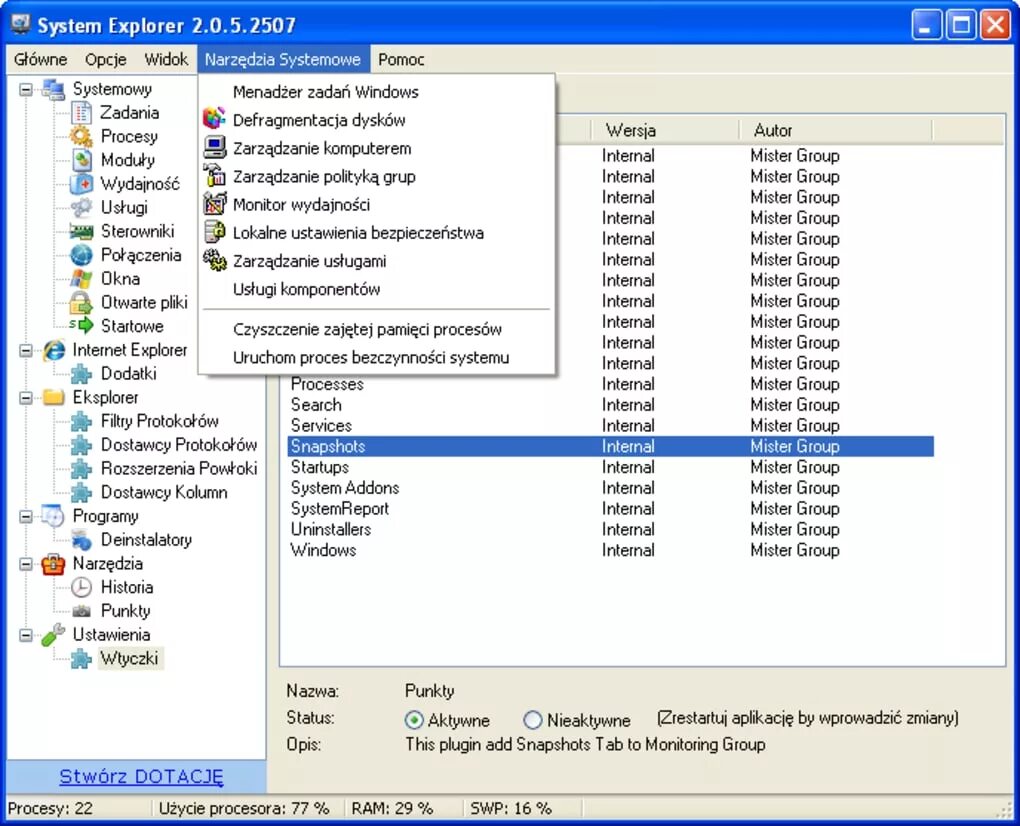1020x826 pixels.
Task: Select the Uninstallers plugin row
Action: 610,529
